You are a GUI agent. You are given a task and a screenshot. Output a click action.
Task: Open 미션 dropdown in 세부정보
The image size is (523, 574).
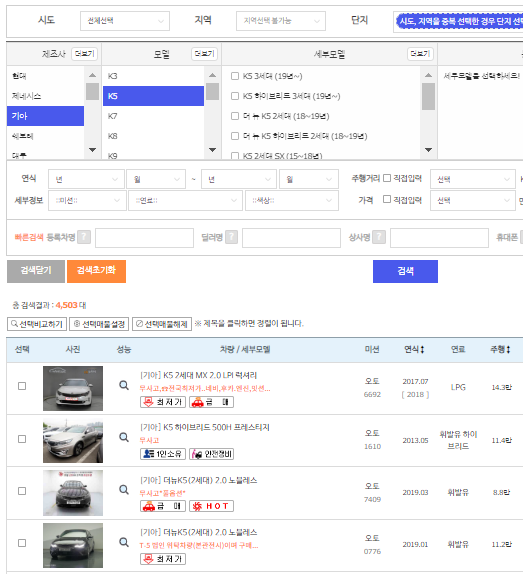[87, 201]
